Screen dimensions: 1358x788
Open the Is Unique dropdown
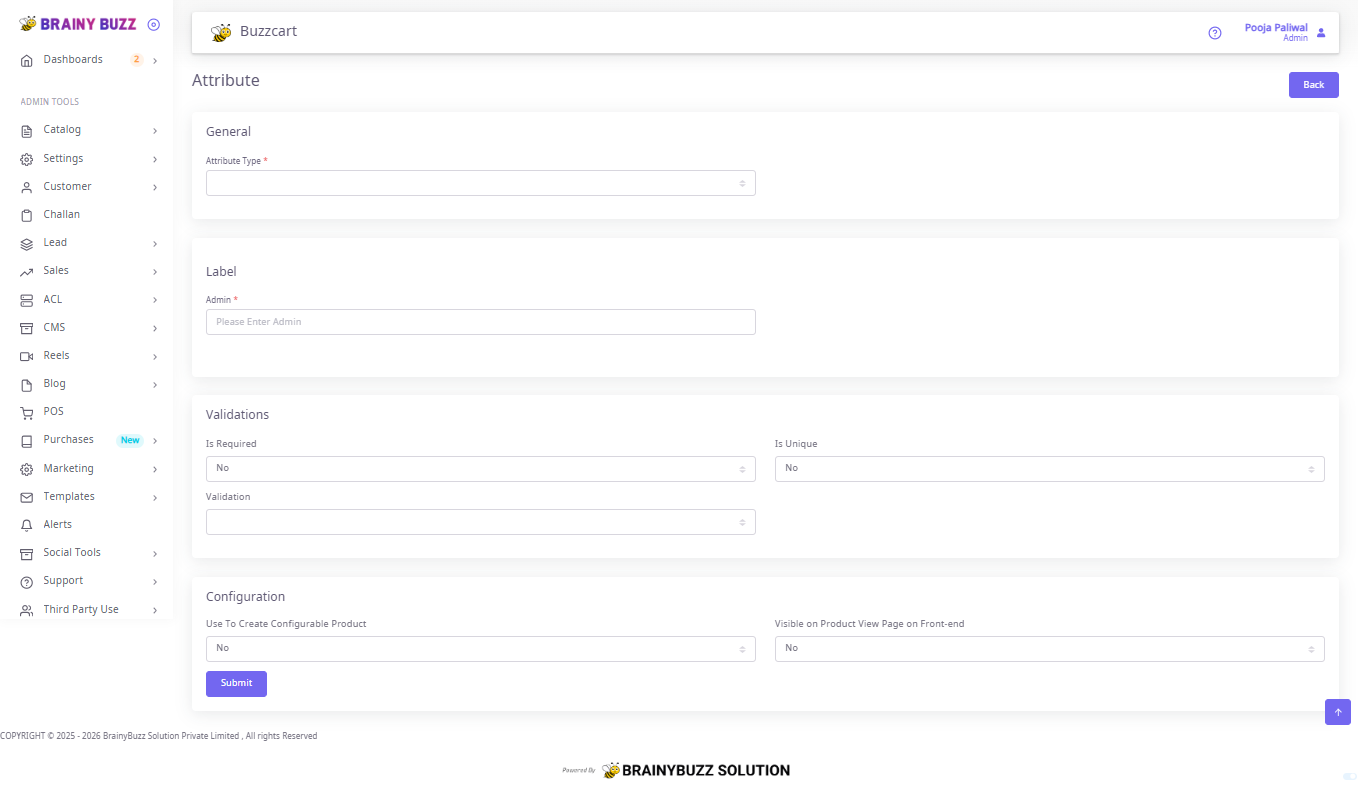1049,469
